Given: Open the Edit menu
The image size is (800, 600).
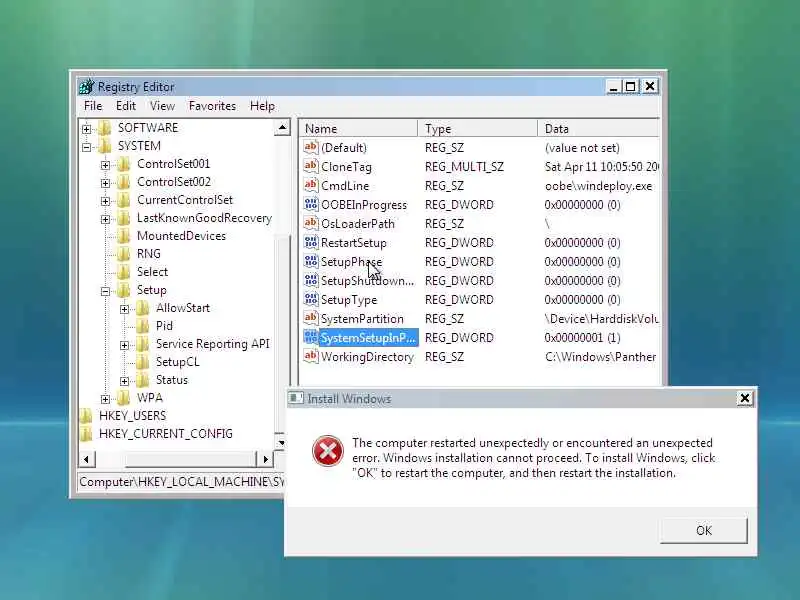Looking at the screenshot, I should 126,106.
